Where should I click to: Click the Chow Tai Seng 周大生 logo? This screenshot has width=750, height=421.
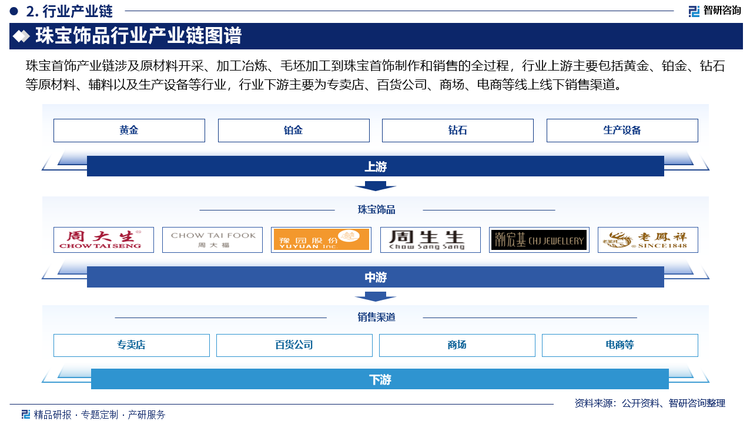pos(103,240)
